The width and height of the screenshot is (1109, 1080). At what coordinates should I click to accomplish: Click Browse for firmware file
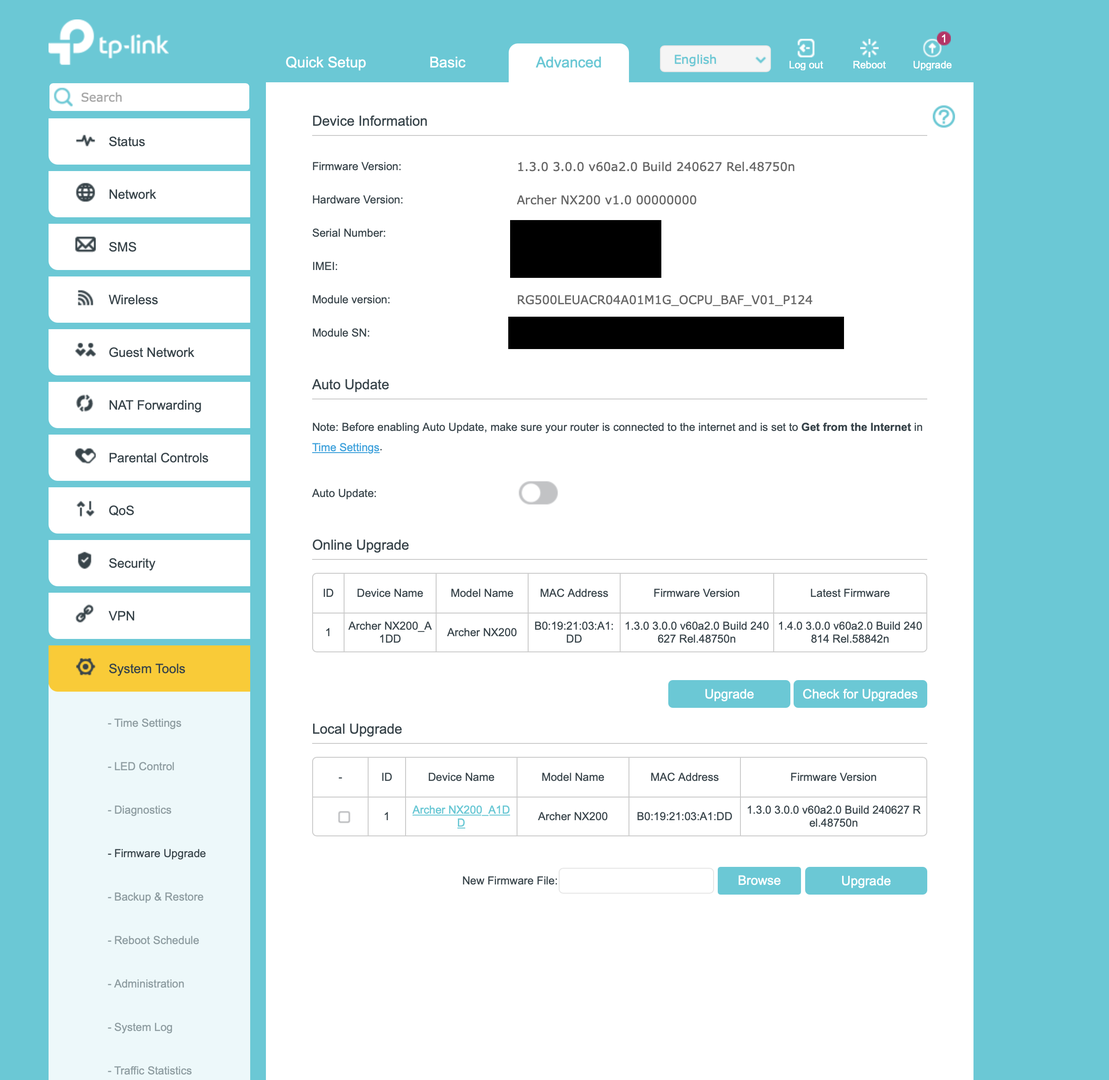[759, 881]
